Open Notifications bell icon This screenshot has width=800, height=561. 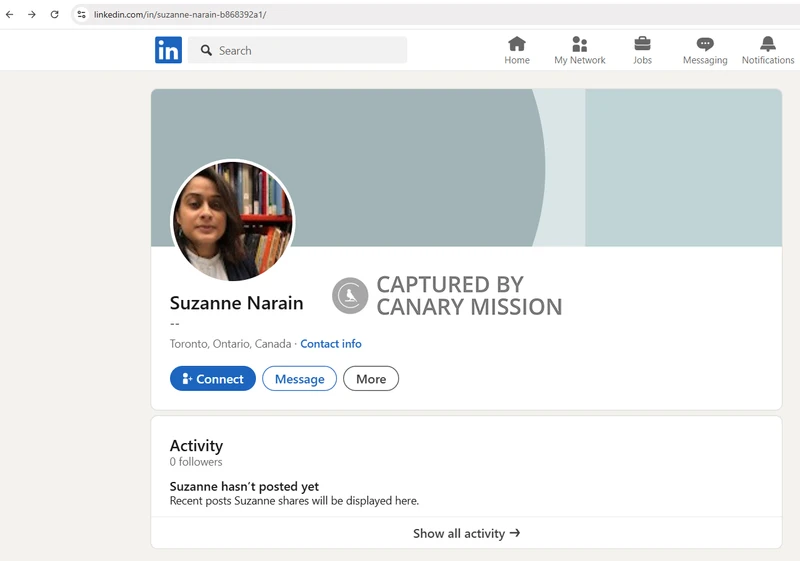click(x=768, y=44)
